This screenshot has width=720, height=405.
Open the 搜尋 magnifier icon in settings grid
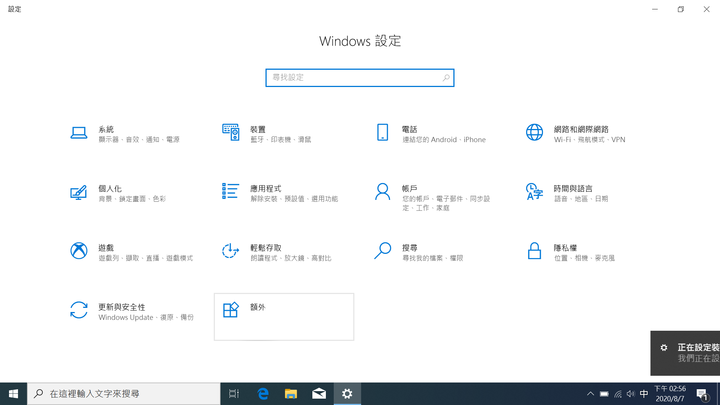pyautogui.click(x=382, y=251)
